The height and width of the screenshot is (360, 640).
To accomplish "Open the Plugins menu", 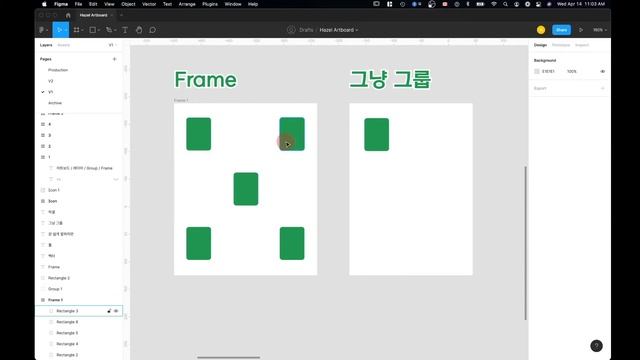I will pyautogui.click(x=210, y=4).
